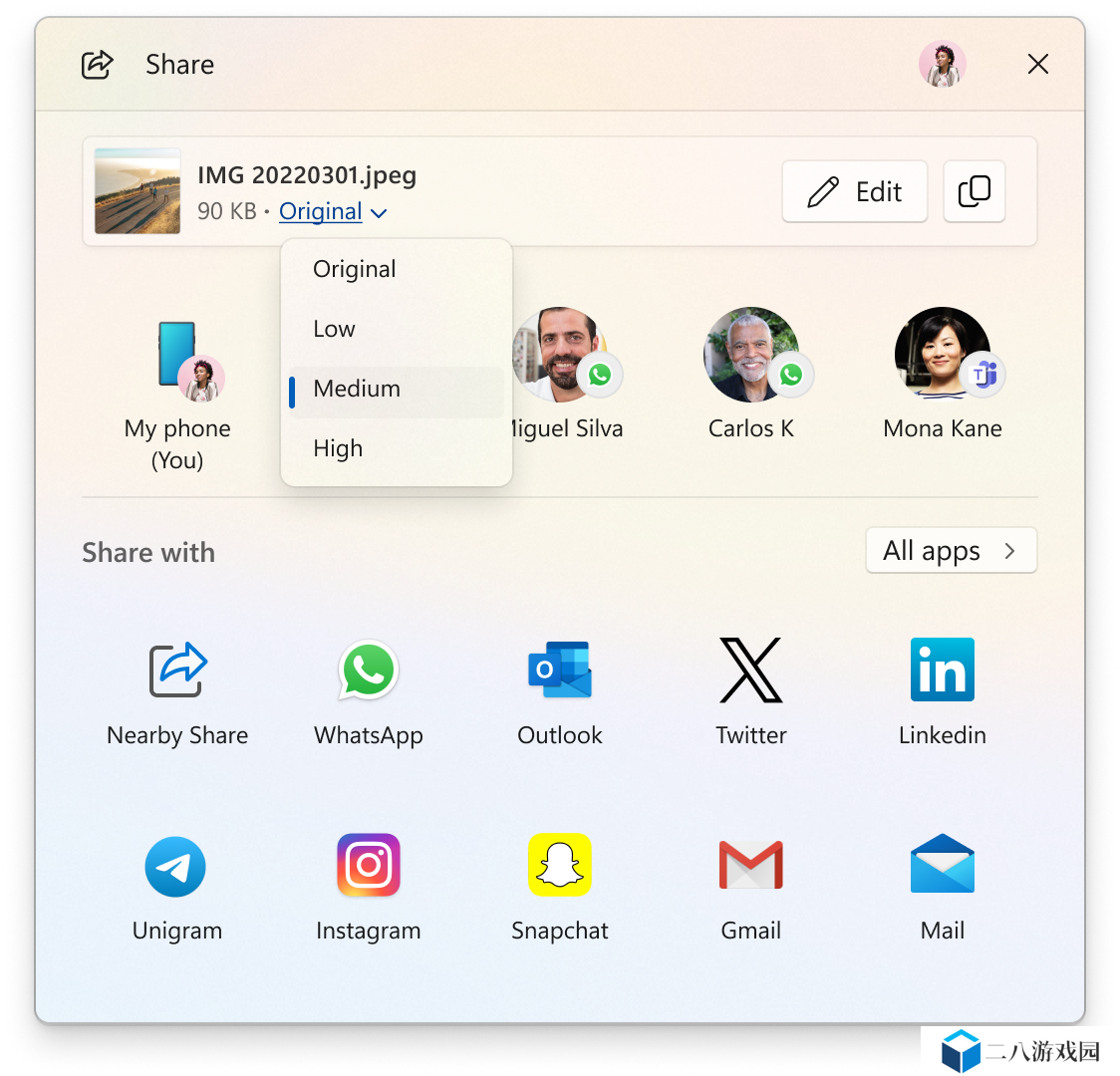1120x1076 pixels.
Task: Share with contact Miguel Silva
Action: (x=567, y=374)
